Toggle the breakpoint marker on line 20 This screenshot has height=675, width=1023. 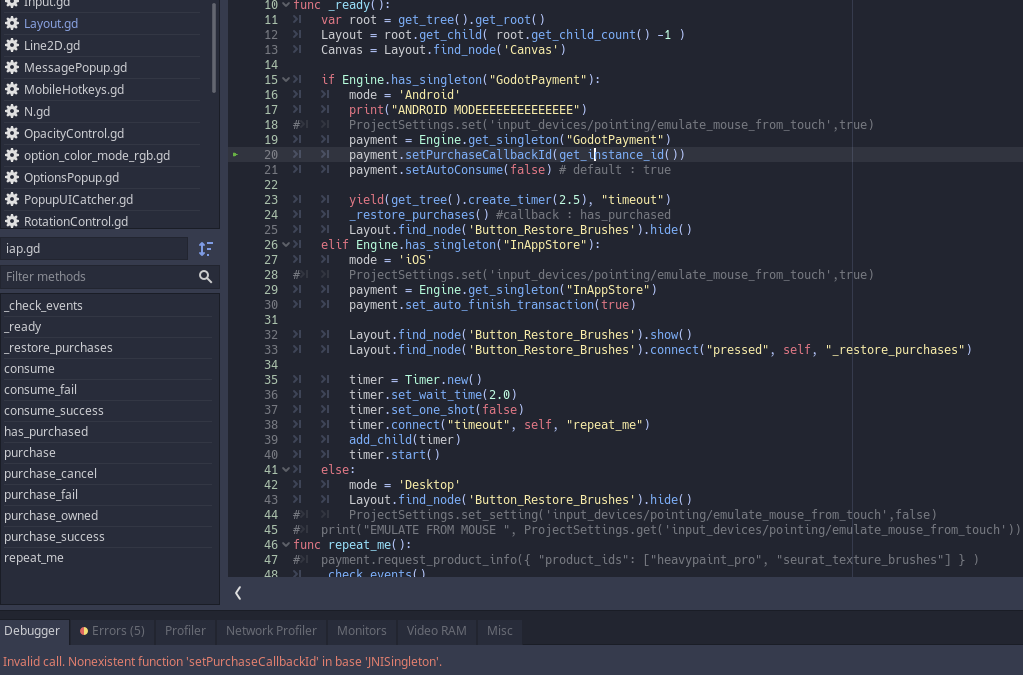click(x=236, y=154)
